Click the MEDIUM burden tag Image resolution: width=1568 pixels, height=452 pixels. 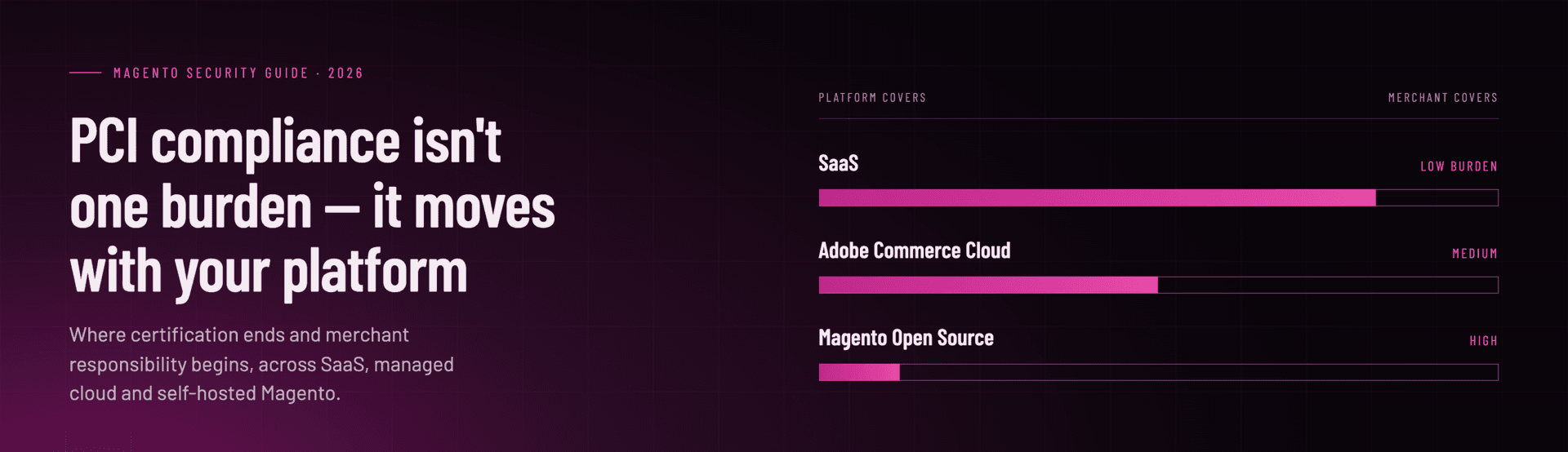pos(1475,254)
